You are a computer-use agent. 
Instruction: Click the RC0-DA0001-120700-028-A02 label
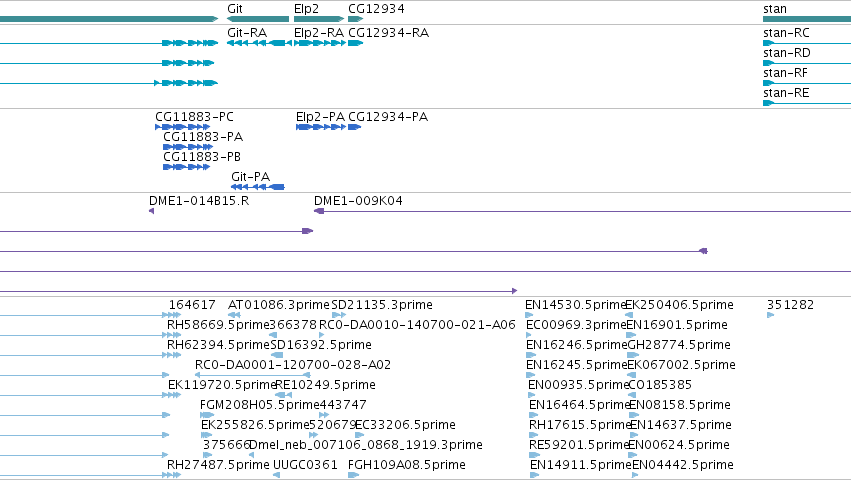pyautogui.click(x=293, y=365)
